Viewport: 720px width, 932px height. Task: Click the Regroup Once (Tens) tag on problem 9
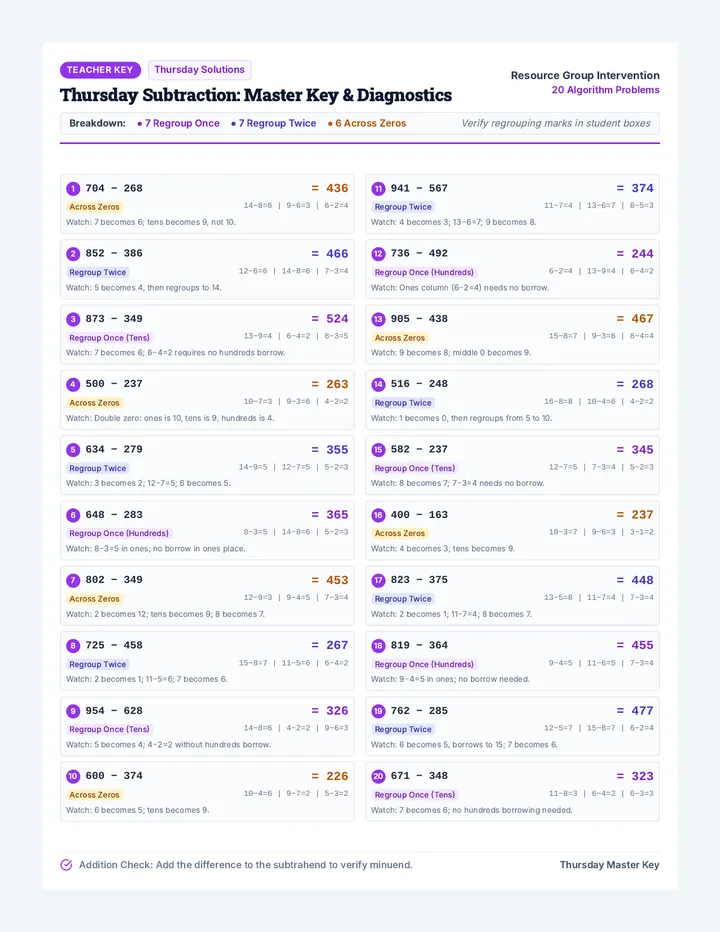pyautogui.click(x=109, y=729)
